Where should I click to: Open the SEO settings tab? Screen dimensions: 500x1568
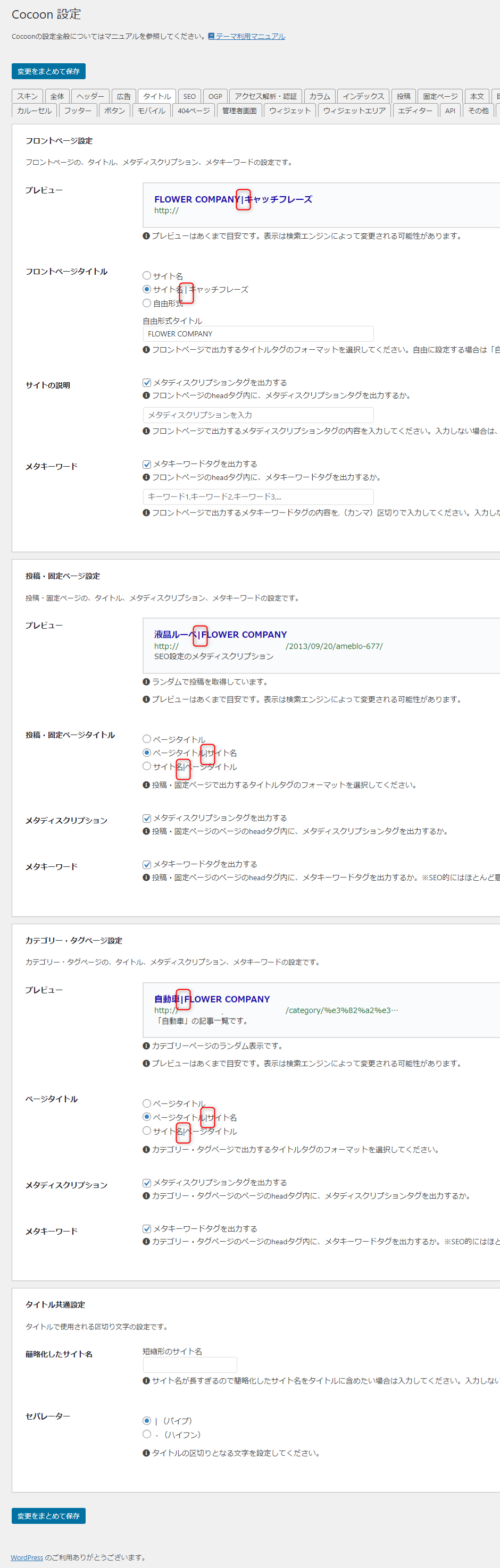click(189, 96)
